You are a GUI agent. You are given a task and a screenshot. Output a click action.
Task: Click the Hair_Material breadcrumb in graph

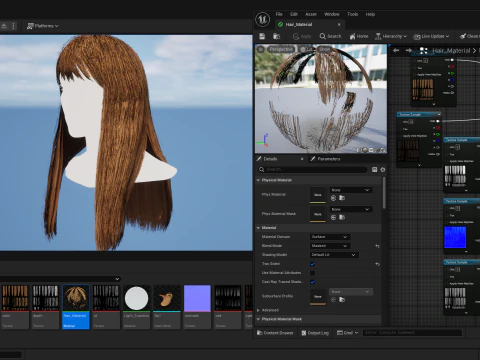pos(451,51)
